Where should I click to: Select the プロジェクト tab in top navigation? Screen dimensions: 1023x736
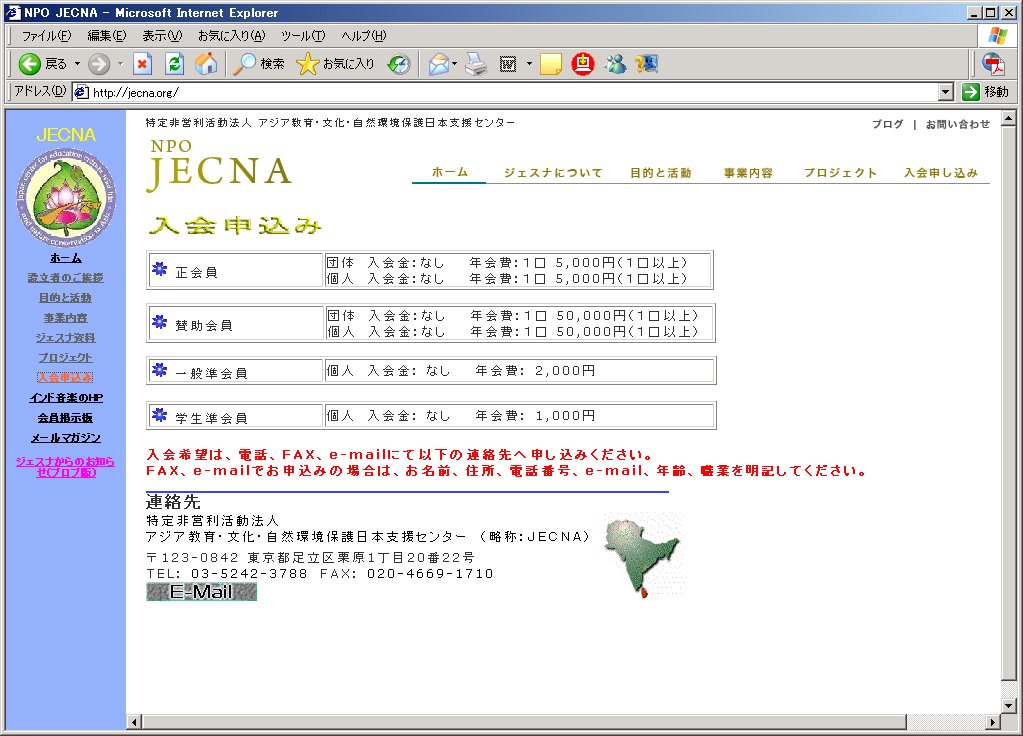pos(840,173)
